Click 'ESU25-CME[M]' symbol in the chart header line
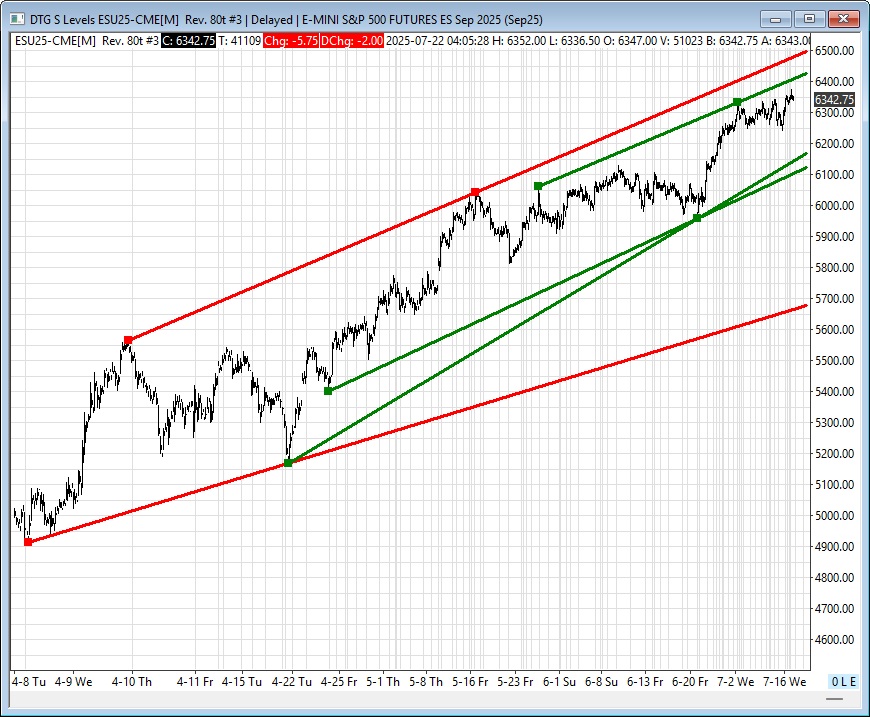The height and width of the screenshot is (717, 870). (x=55, y=41)
